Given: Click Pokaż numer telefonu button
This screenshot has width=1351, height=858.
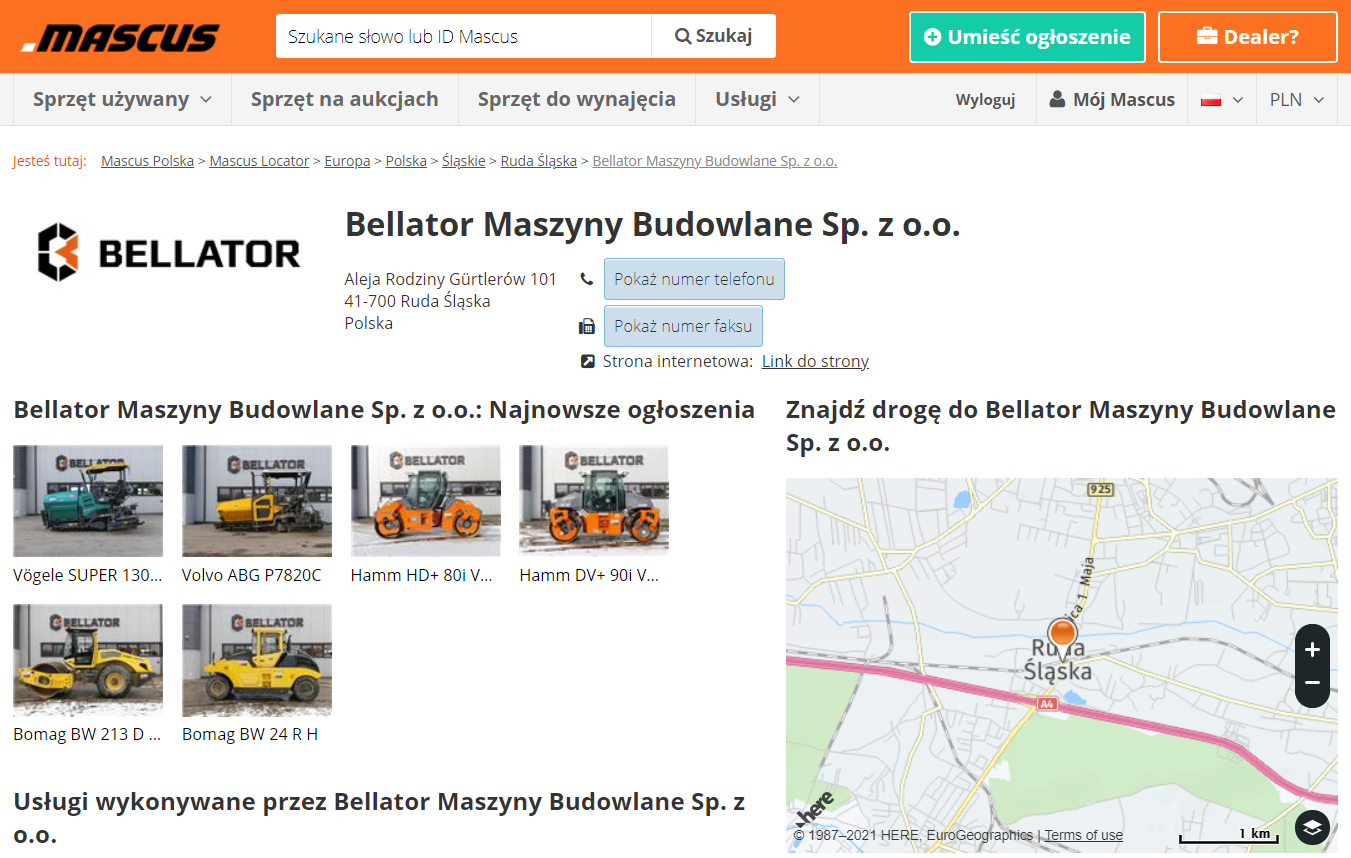Looking at the screenshot, I should pyautogui.click(x=694, y=279).
